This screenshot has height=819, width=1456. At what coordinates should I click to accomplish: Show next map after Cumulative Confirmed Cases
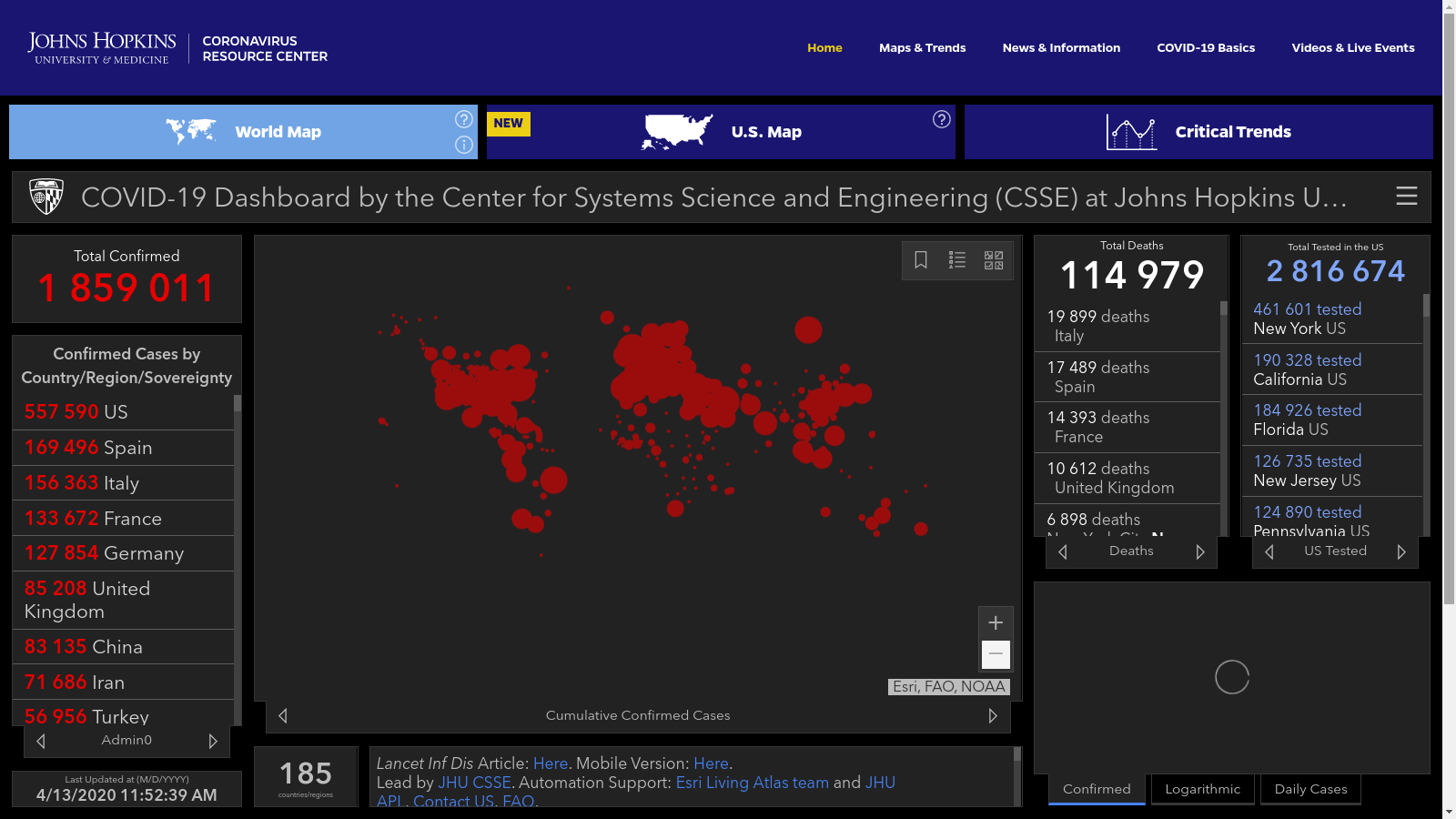pos(993,716)
